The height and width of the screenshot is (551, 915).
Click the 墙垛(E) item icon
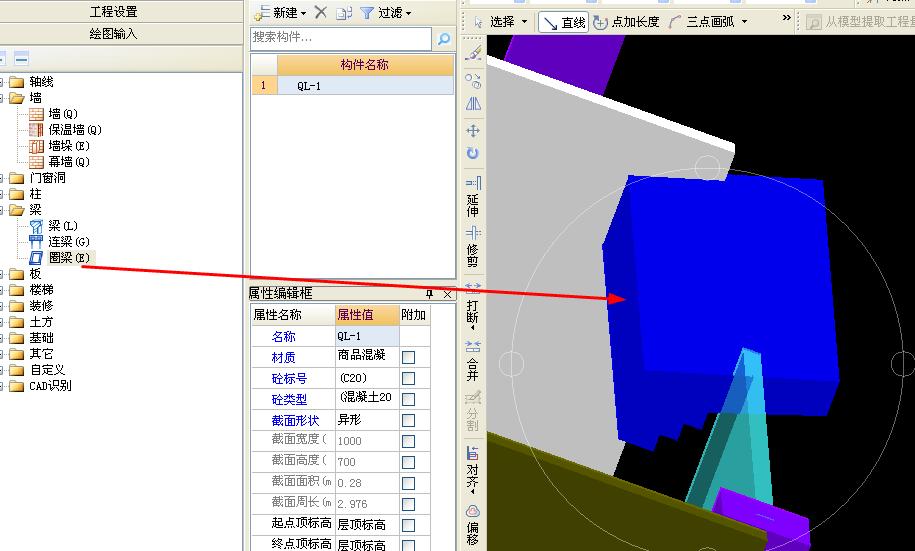pyautogui.click(x=36, y=146)
